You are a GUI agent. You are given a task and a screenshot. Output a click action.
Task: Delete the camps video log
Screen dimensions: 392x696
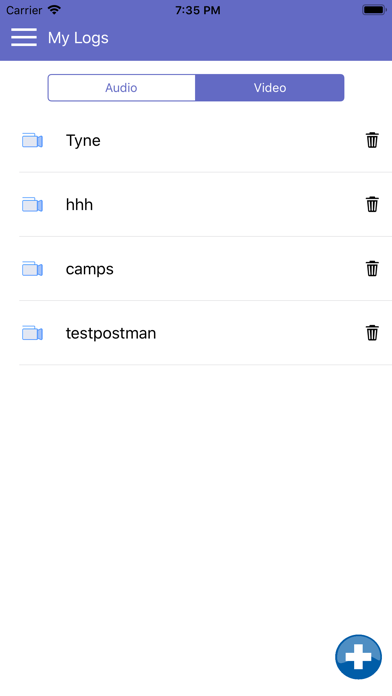click(372, 269)
